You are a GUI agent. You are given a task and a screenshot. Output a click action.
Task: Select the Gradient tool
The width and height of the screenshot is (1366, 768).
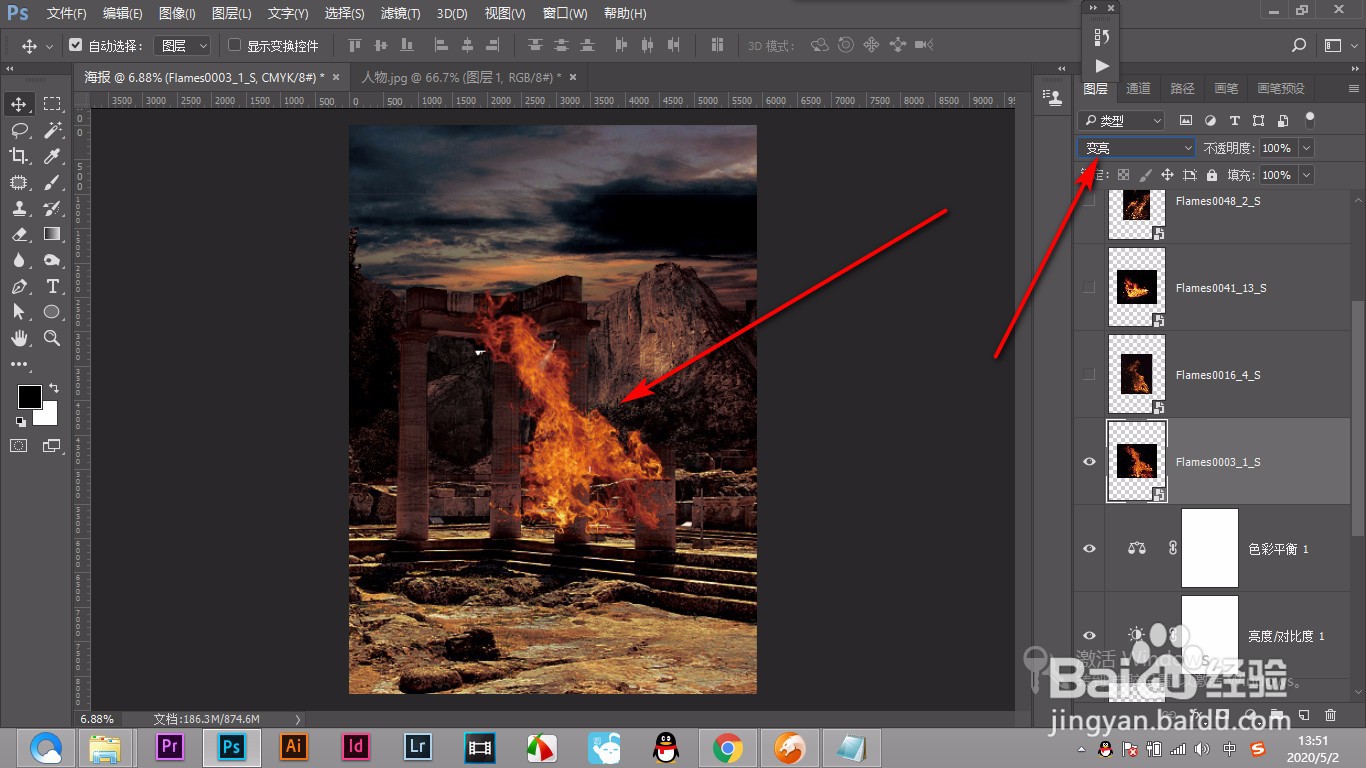pos(53,234)
